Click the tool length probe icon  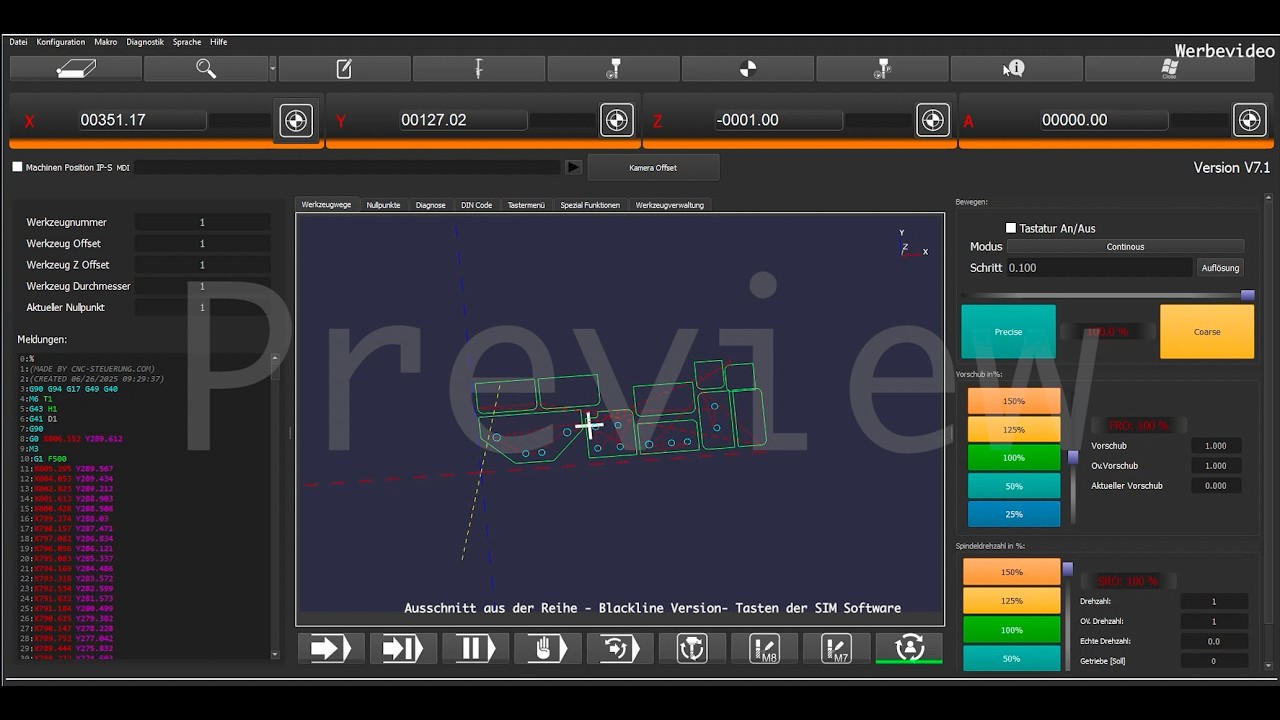coord(478,68)
